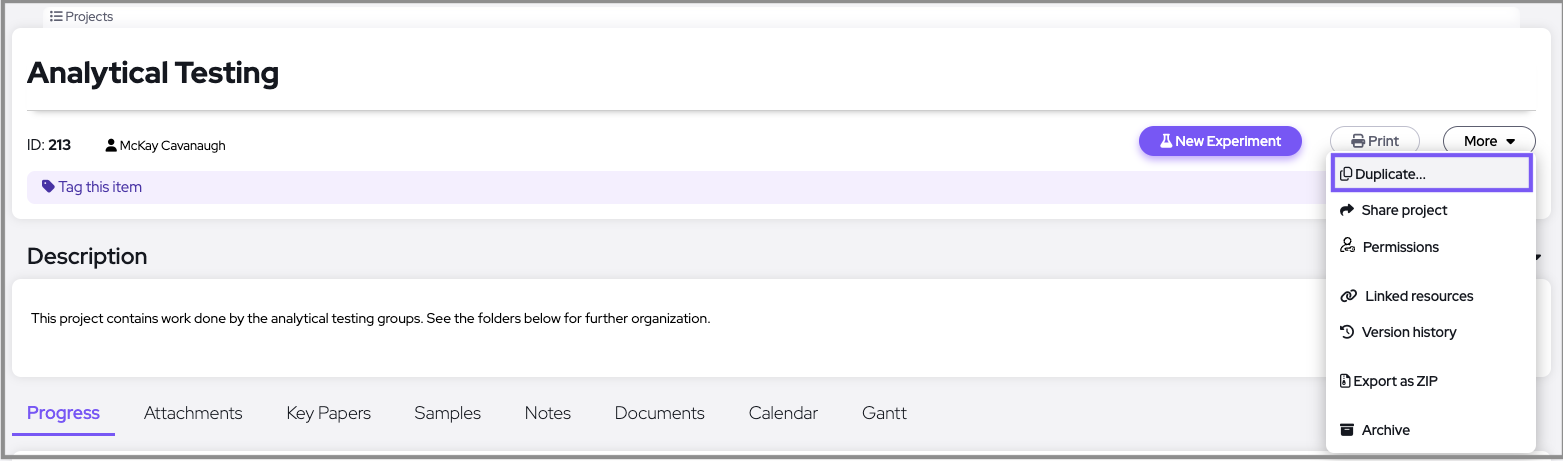The width and height of the screenshot is (1563, 461).
Task: Click the Archive box icon
Action: coord(1347,430)
